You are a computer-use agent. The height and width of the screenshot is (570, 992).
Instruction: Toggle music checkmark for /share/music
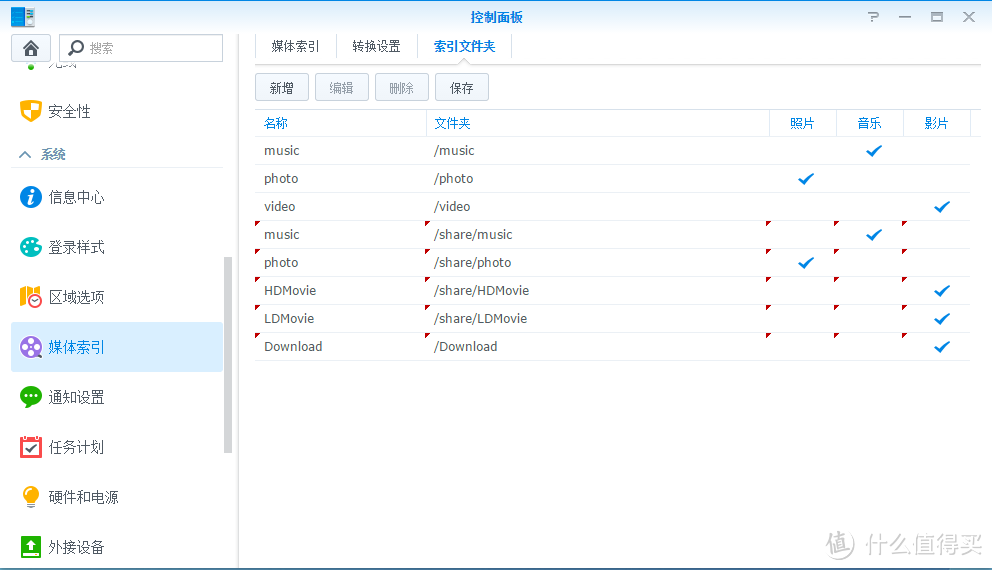click(874, 235)
